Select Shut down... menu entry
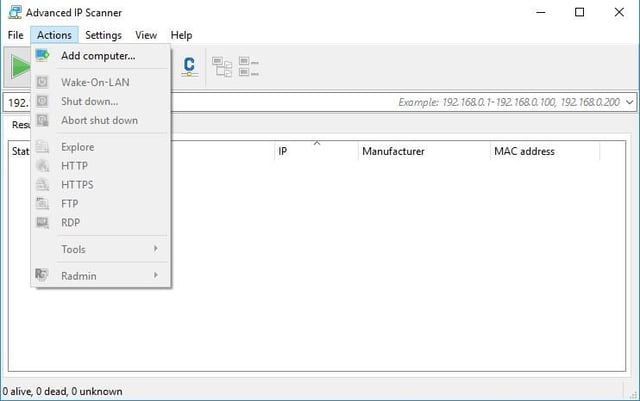This screenshot has width=640, height=401. 101,101
